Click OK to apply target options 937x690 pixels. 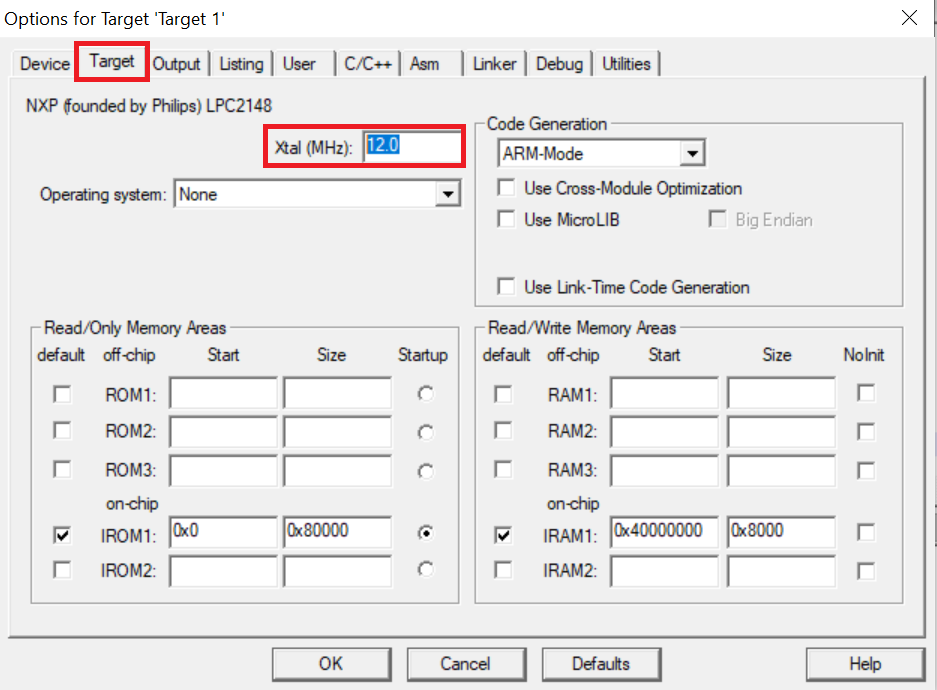[x=331, y=663]
